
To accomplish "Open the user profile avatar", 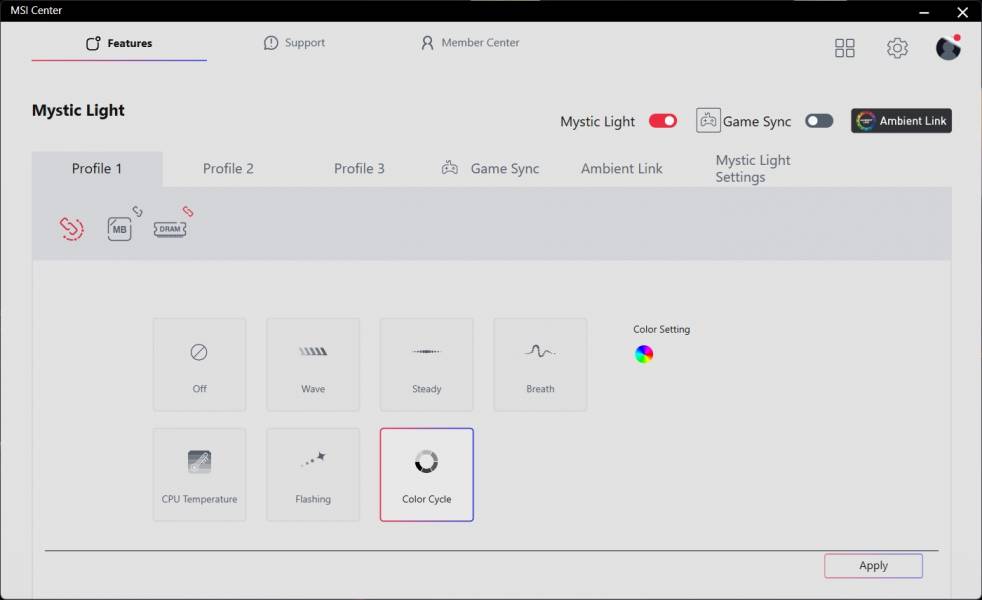I will pos(948,48).
